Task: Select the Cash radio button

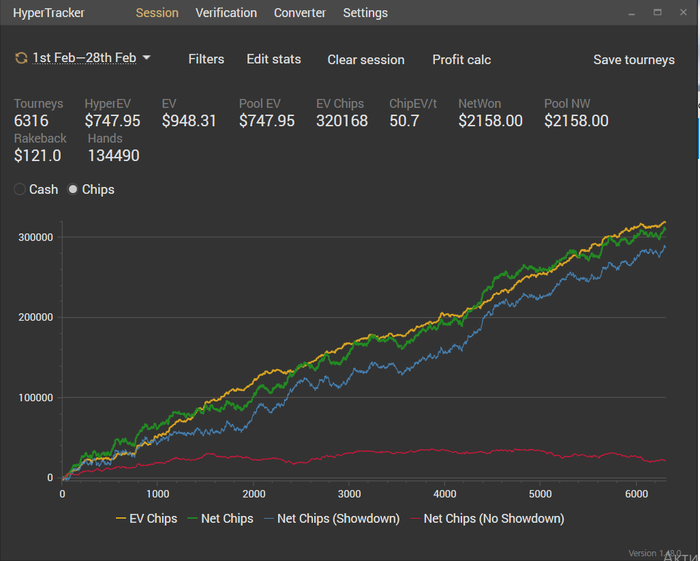Action: (20, 189)
